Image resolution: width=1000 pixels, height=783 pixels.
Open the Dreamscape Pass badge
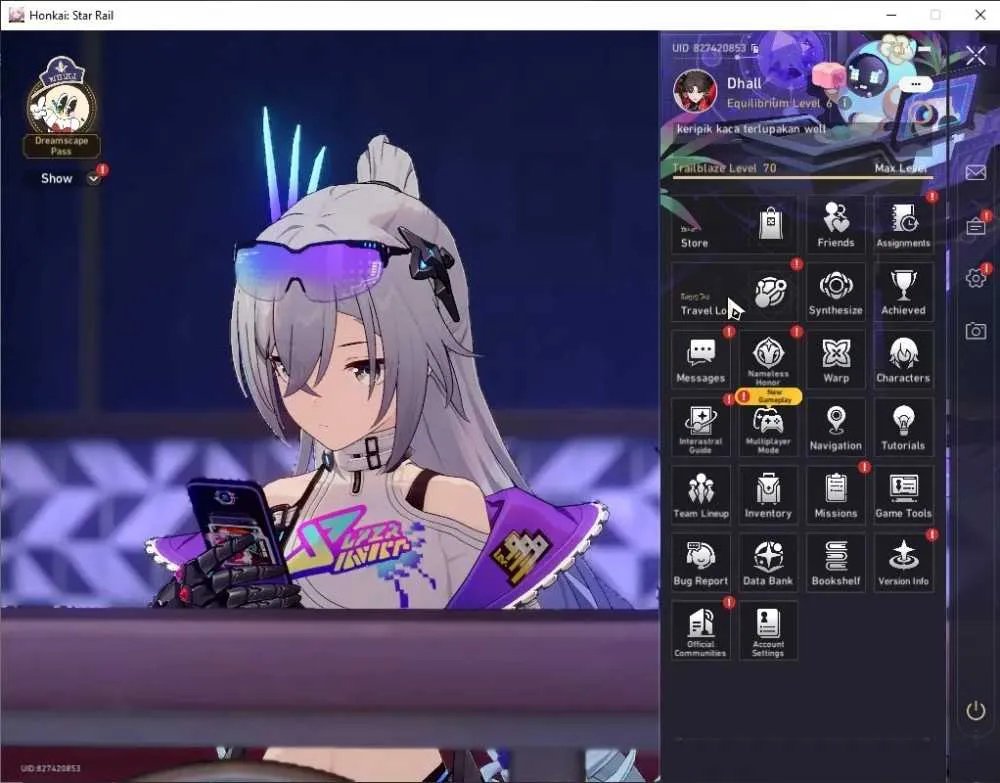(x=61, y=107)
